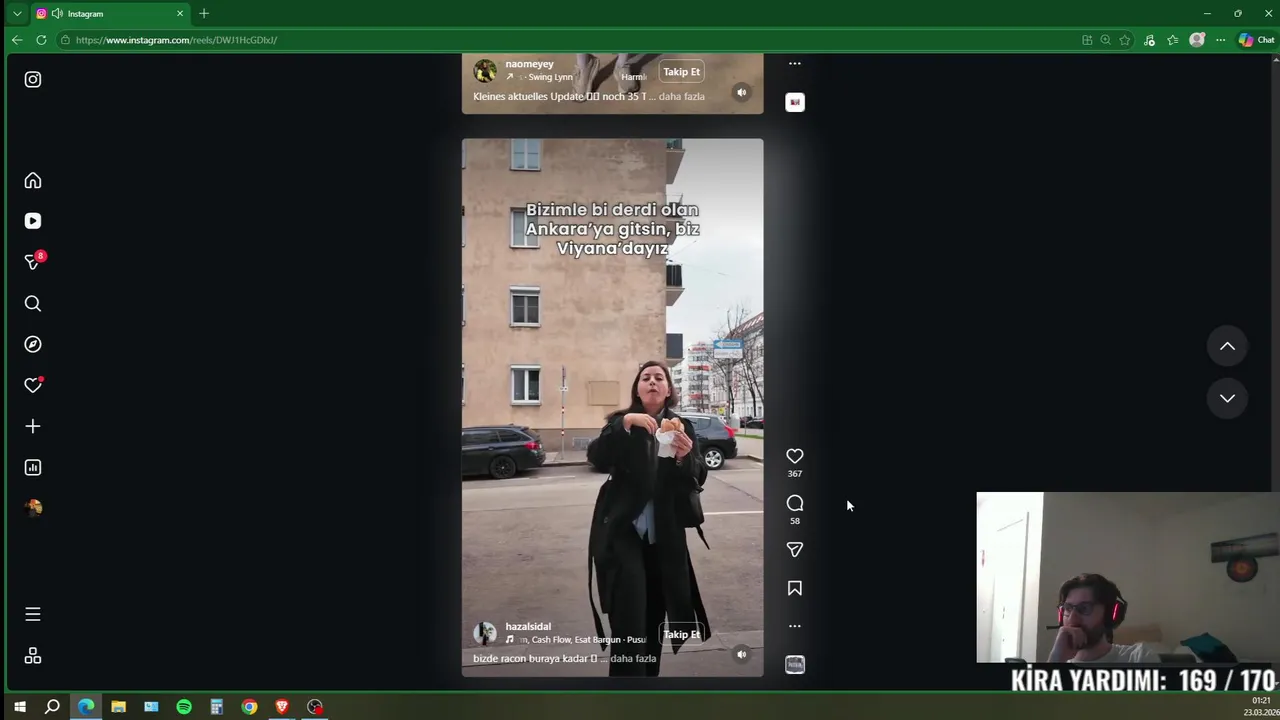The height and width of the screenshot is (720, 1280).
Task: Follow hazalsidal with Takip Et
Action: coord(682,634)
